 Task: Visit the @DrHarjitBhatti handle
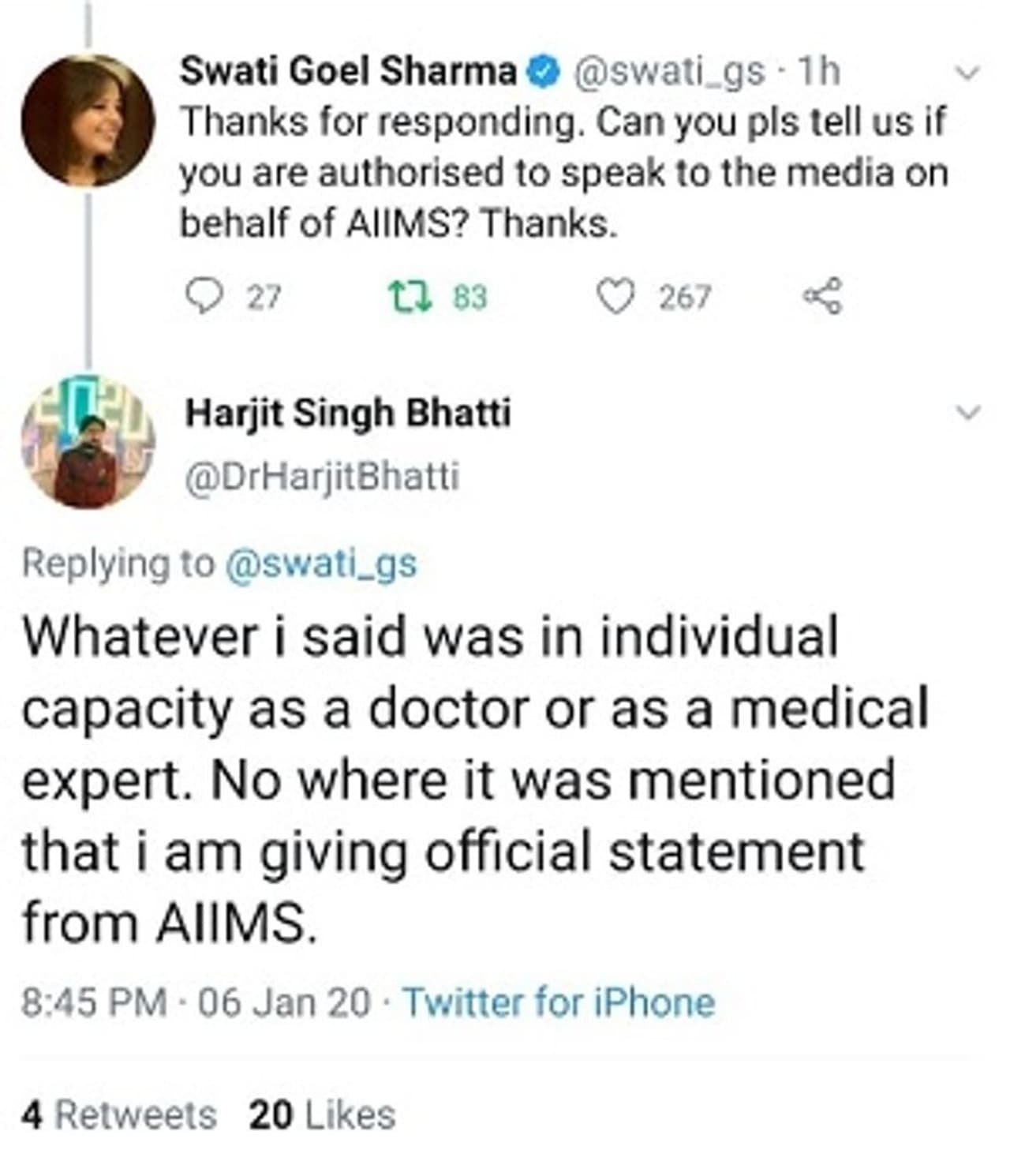[321, 477]
